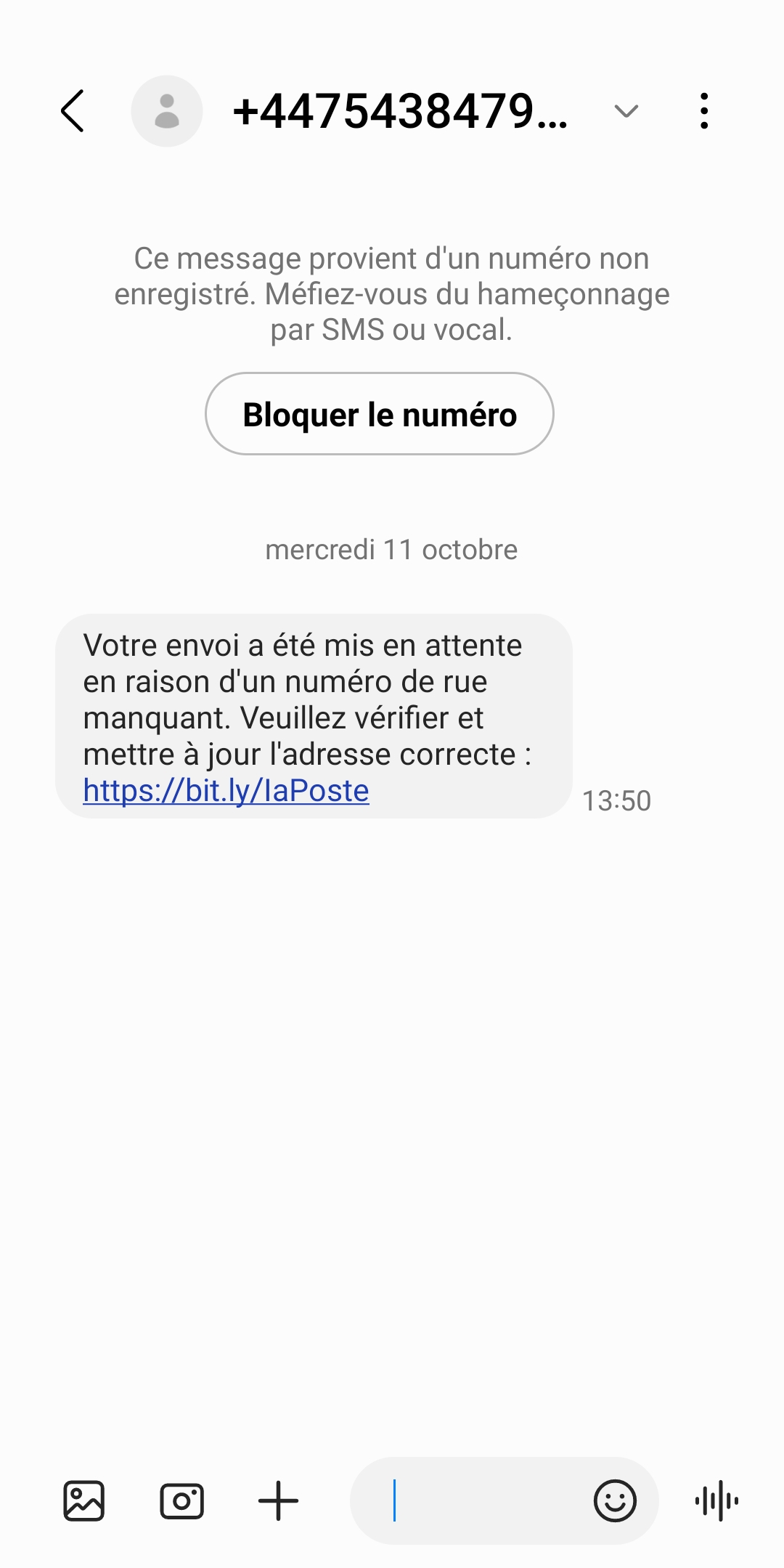Open the bit.ly/laPoste link

coord(226,790)
